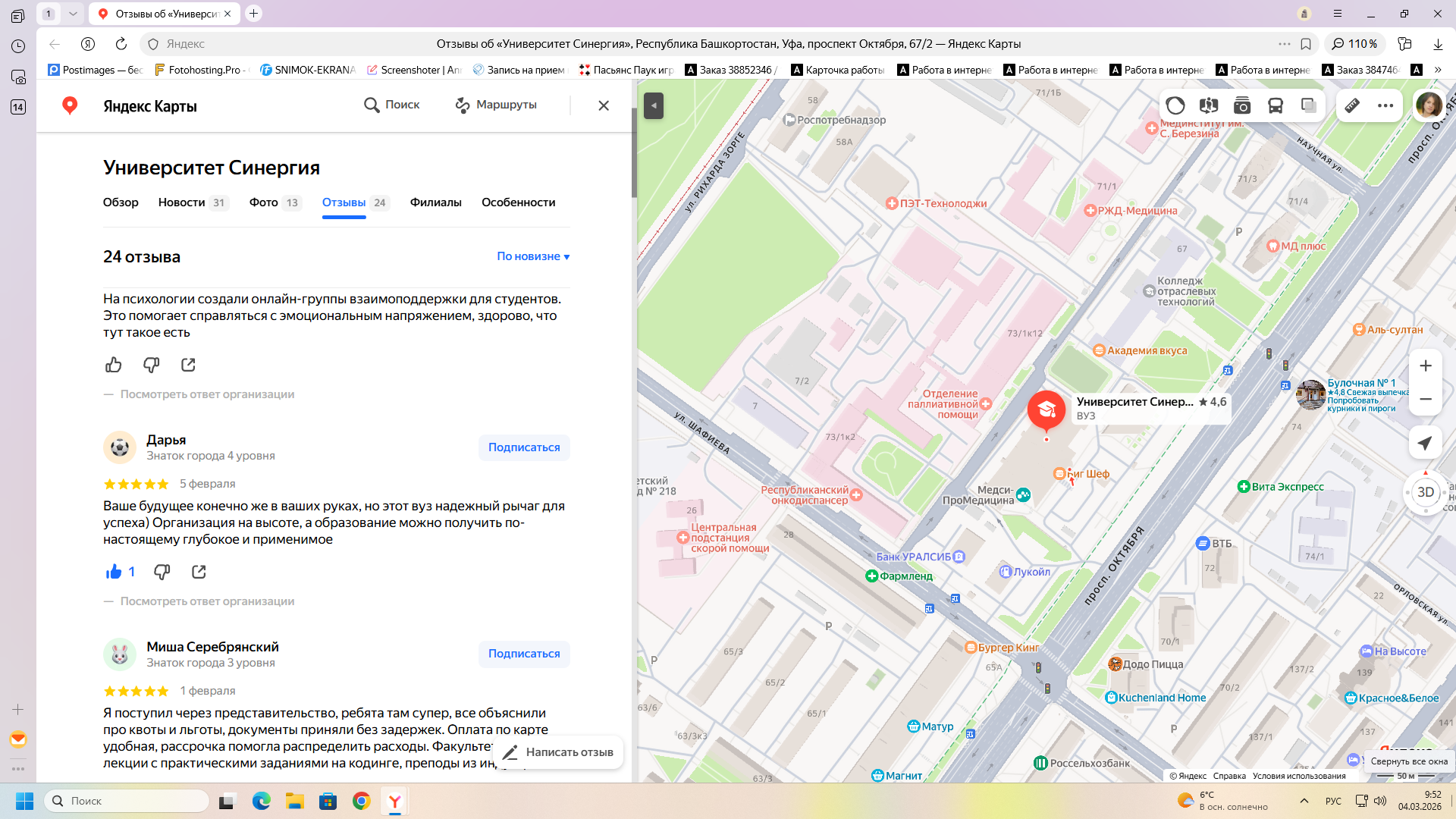Click the my location arrow icon
Viewport: 1456px width, 819px height.
1425,443
